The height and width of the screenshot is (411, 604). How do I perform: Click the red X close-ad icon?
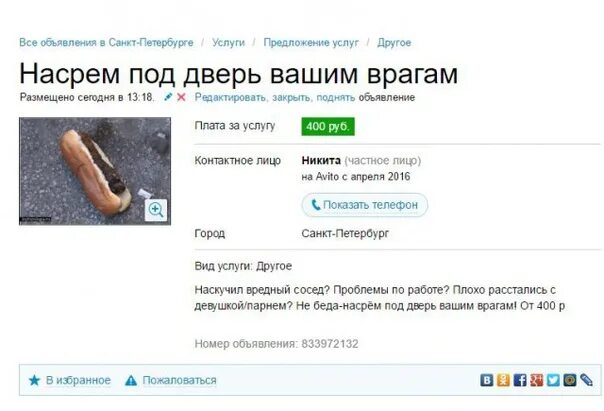click(x=181, y=97)
